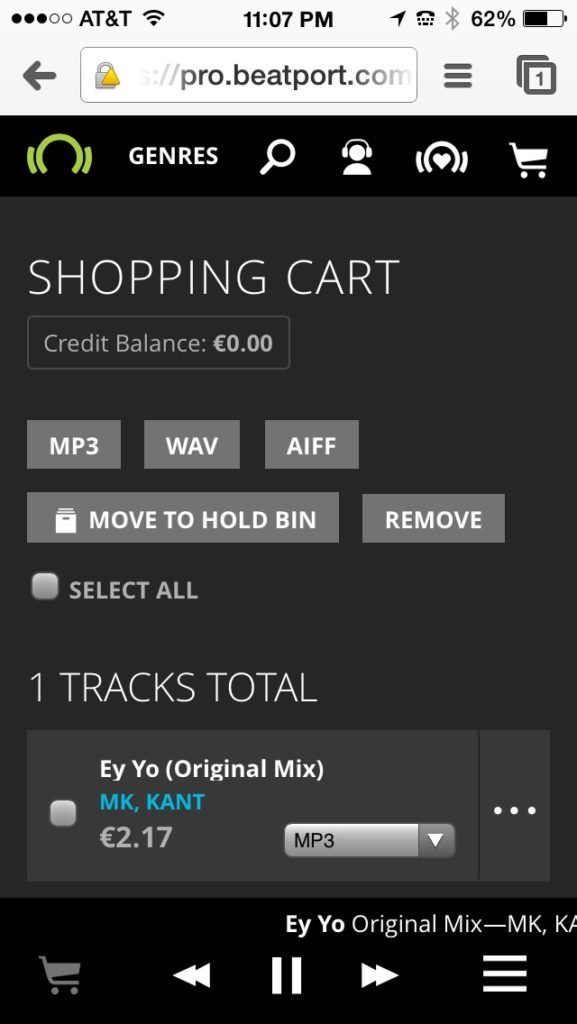Screen dimensions: 577x1024
Task: Open the GENRES menu
Action: click(173, 157)
